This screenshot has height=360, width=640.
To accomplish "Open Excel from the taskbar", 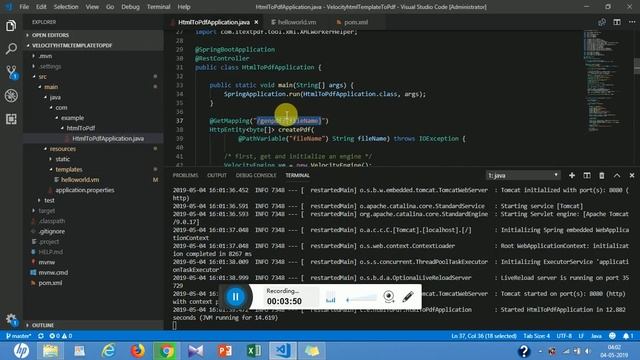I will click(x=253, y=351).
